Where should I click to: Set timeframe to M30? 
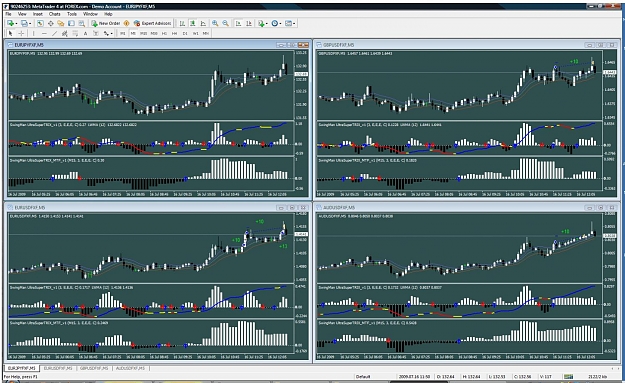(154, 33)
